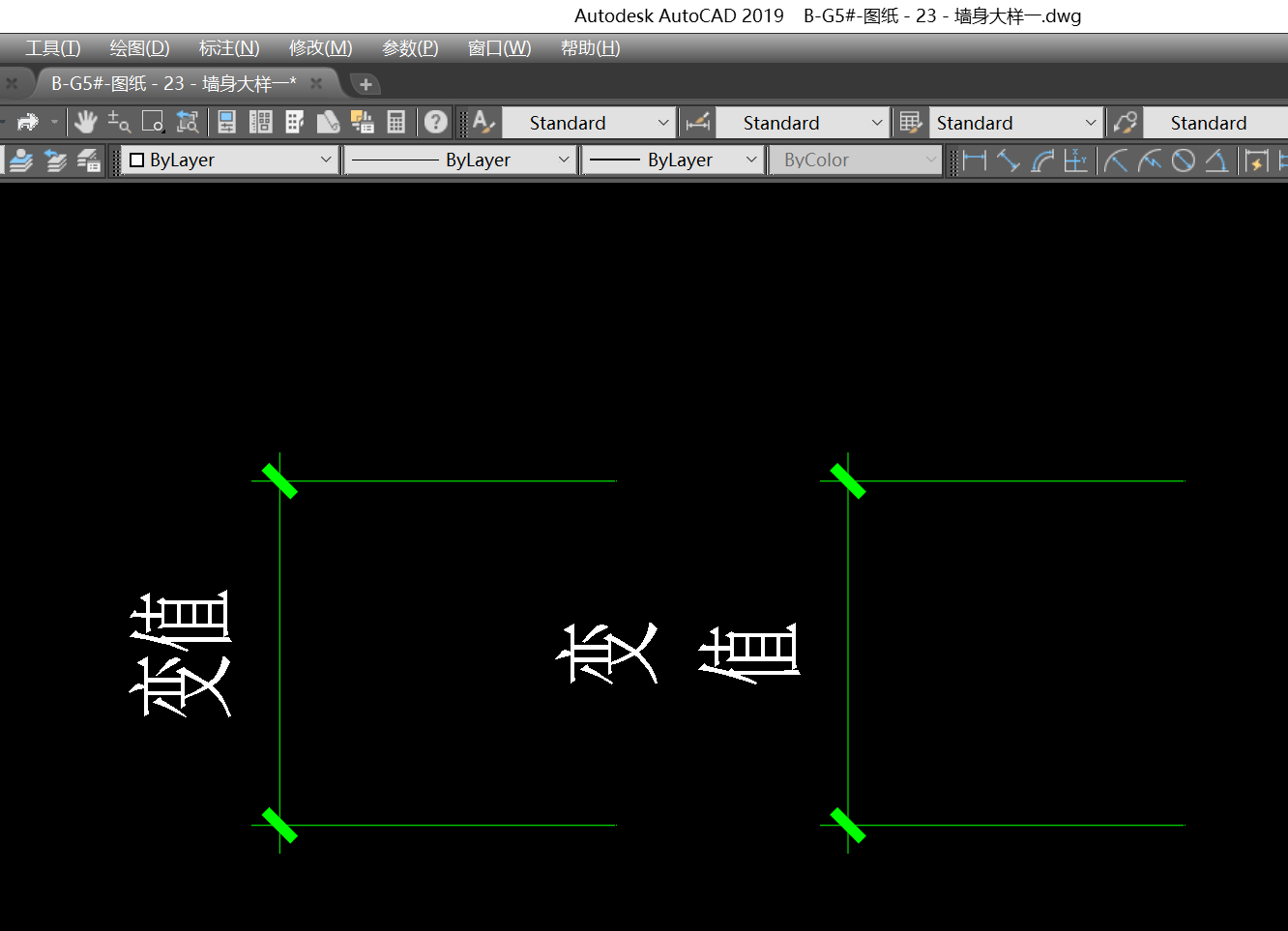Click Layer Previous icon
Viewport: 1288px width, 931px height.
click(x=55, y=160)
